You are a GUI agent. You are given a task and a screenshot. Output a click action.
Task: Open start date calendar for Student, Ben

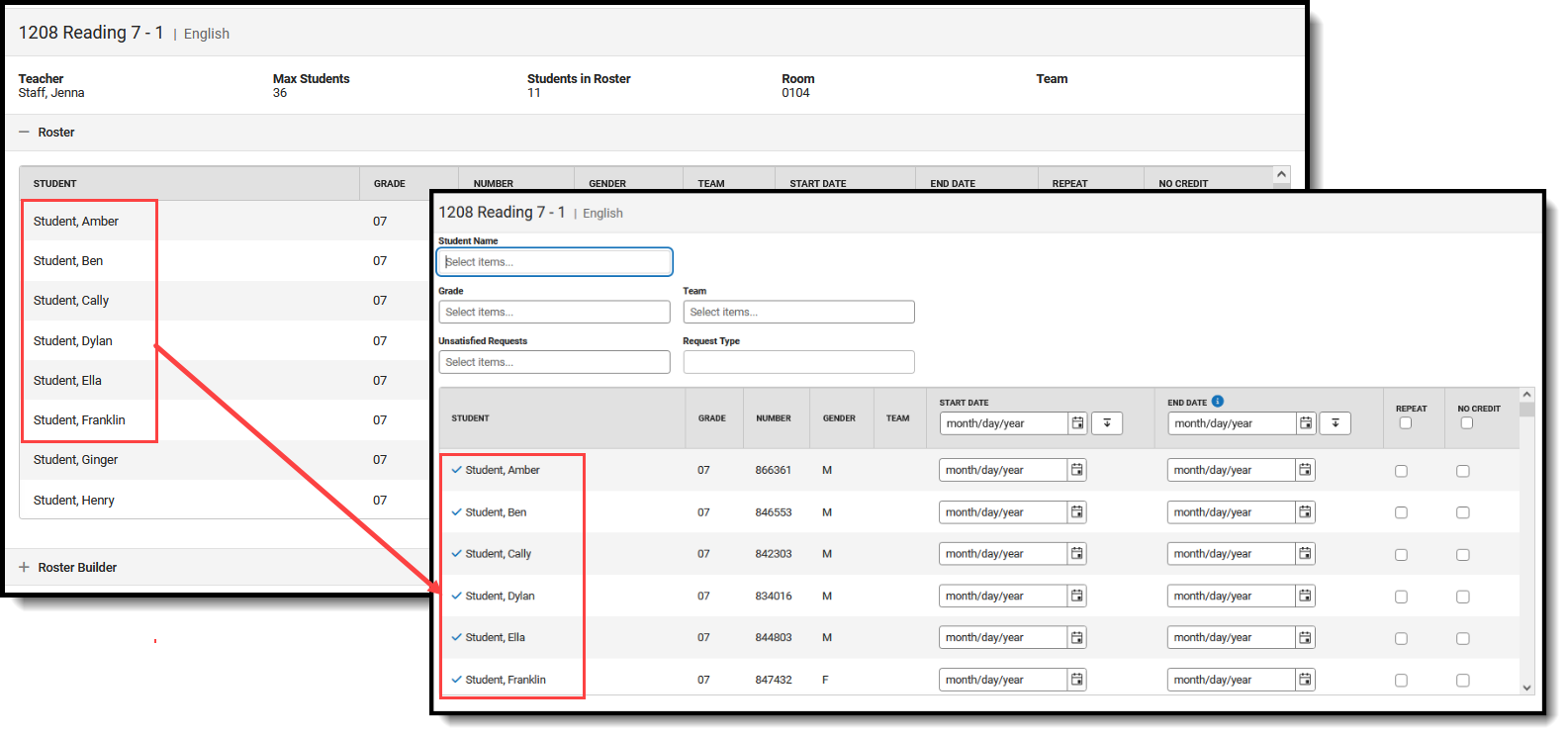(x=1077, y=512)
